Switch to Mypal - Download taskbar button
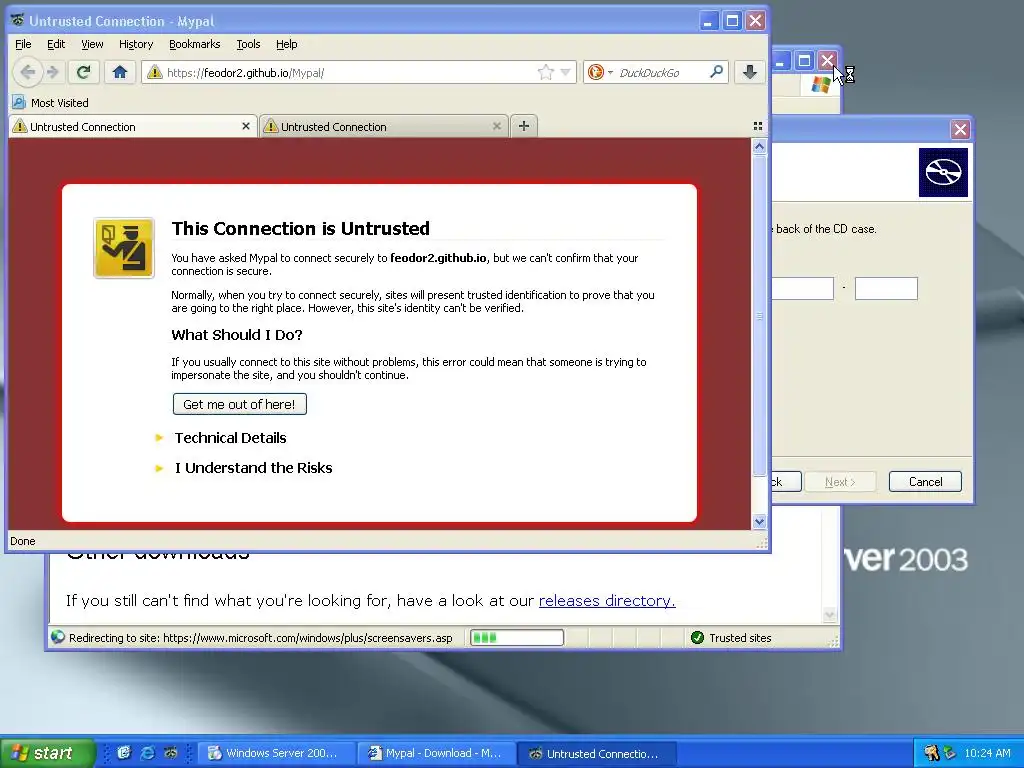Image resolution: width=1024 pixels, height=768 pixels. [x=436, y=753]
